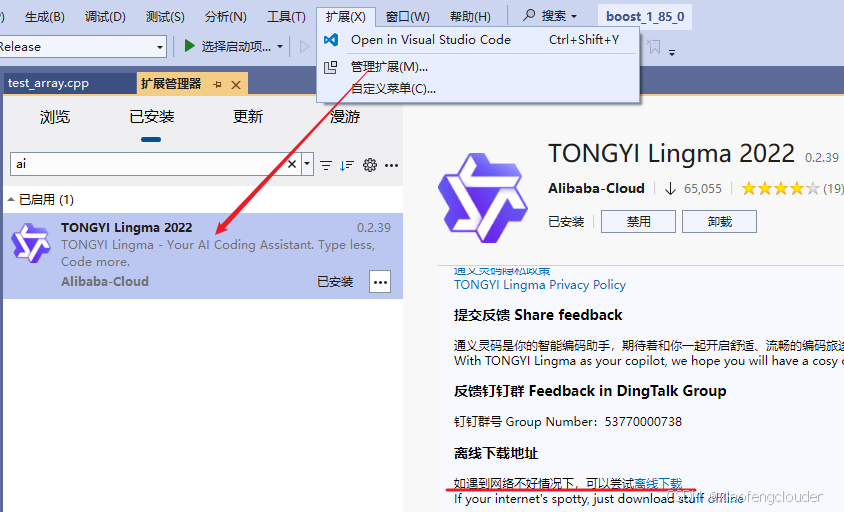Viewport: 844px width, 512px height.
Task: Select Open in Visual Studio Code menu entry
Action: (477, 40)
